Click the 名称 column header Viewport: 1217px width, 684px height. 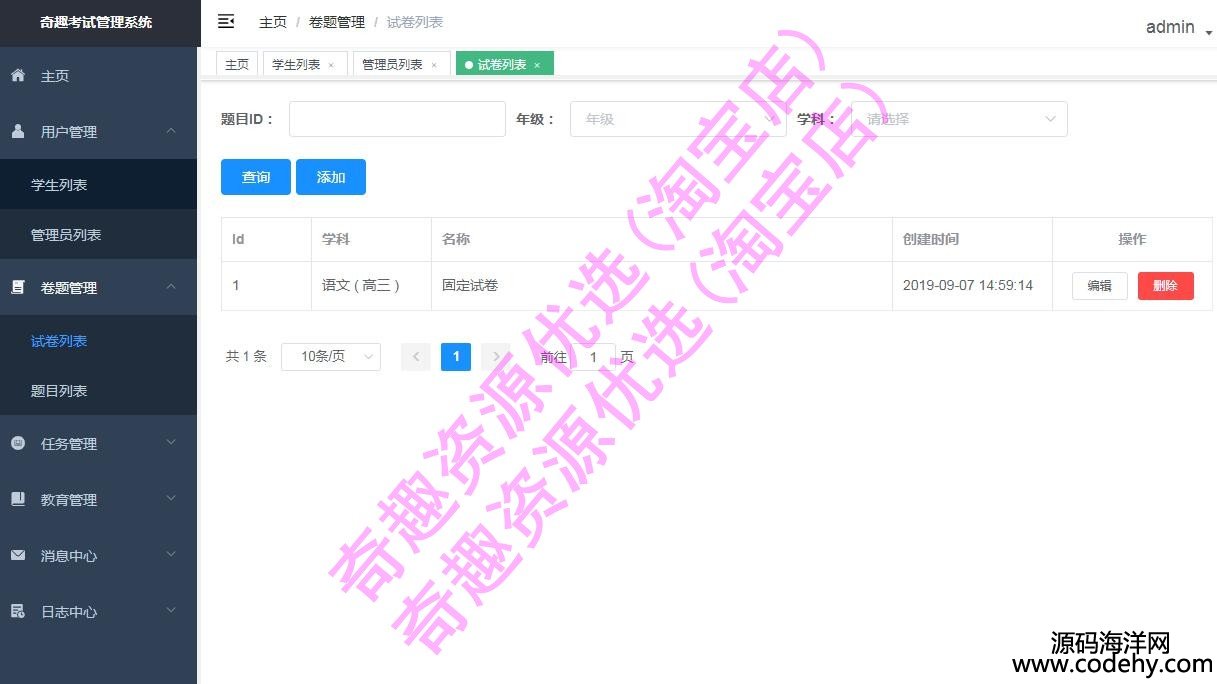click(x=661, y=240)
